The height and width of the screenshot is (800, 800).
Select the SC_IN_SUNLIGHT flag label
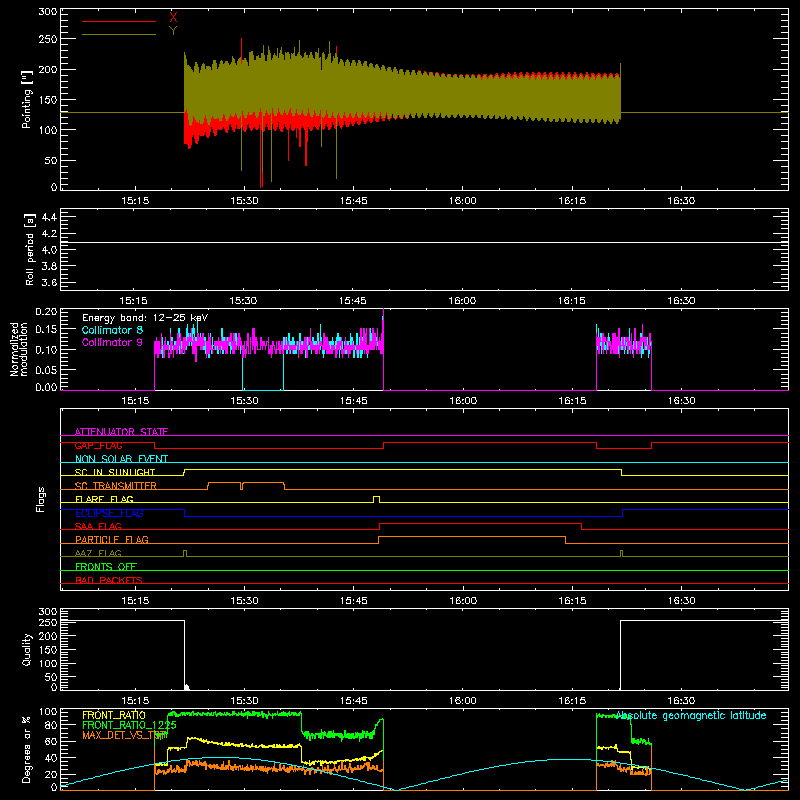click(x=115, y=472)
